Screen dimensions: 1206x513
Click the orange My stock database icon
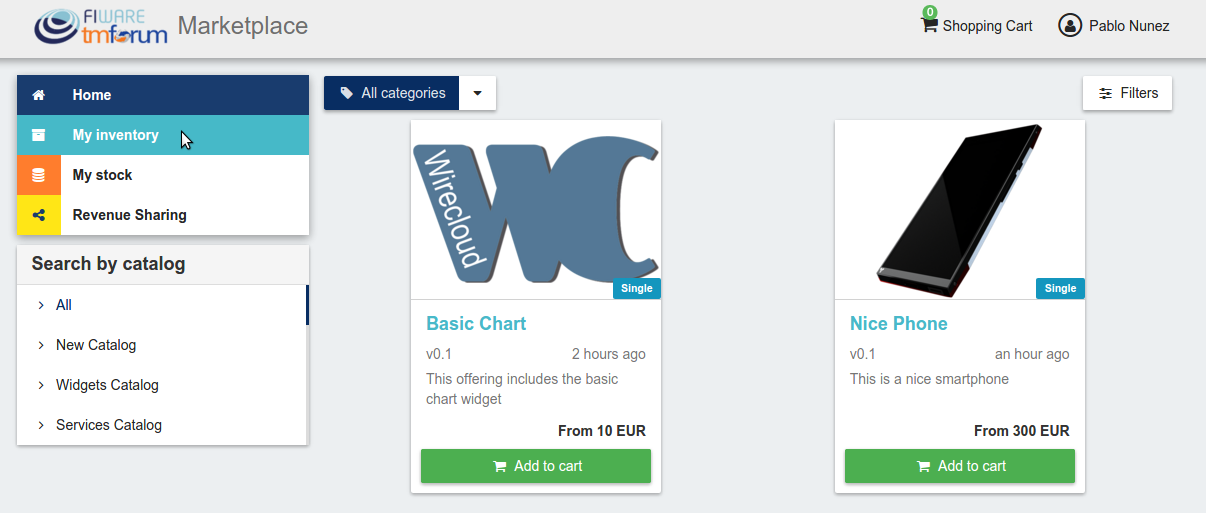click(39, 175)
